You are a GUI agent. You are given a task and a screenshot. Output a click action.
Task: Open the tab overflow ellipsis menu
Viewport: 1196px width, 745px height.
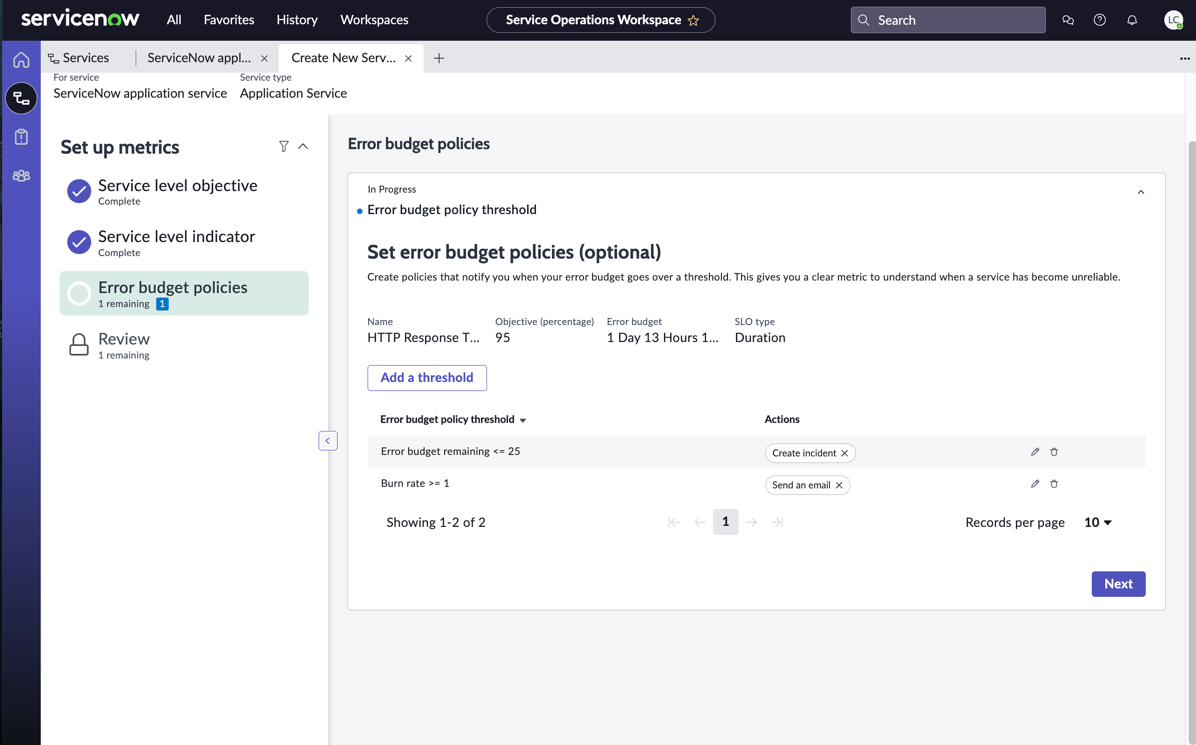pyautogui.click(x=1185, y=58)
